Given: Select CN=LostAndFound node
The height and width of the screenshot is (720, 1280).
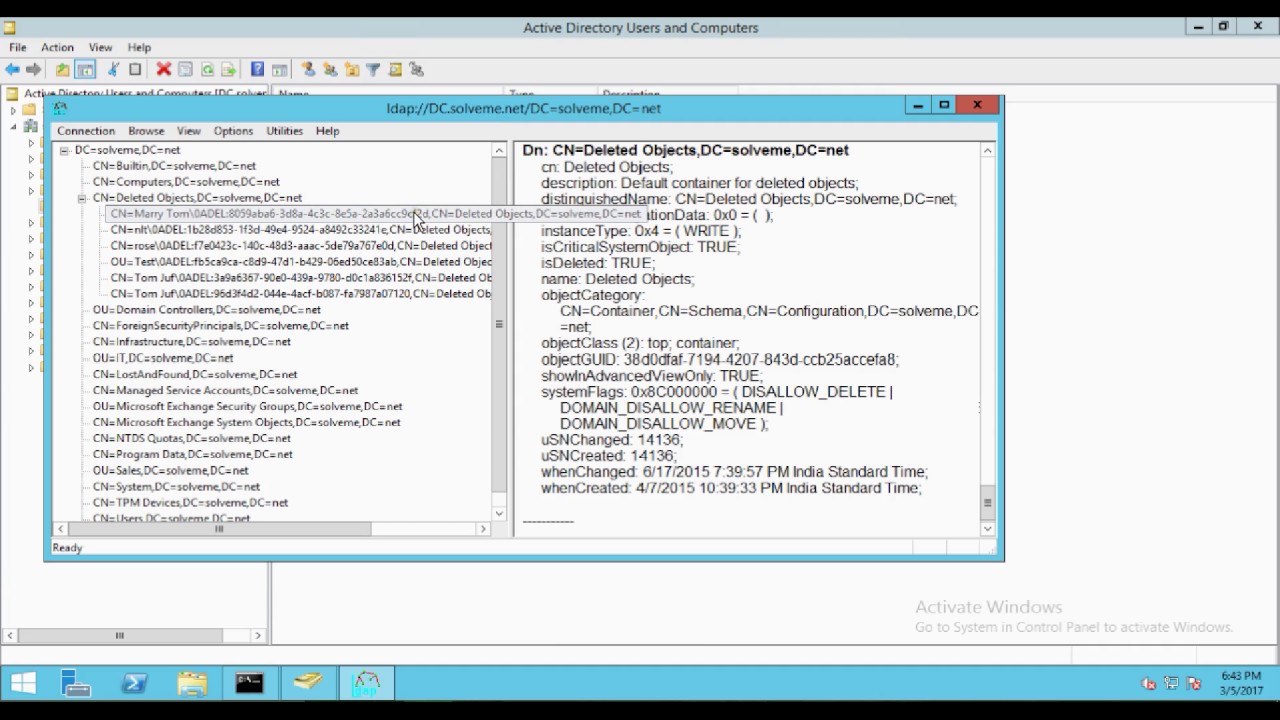Looking at the screenshot, I should pos(195,374).
